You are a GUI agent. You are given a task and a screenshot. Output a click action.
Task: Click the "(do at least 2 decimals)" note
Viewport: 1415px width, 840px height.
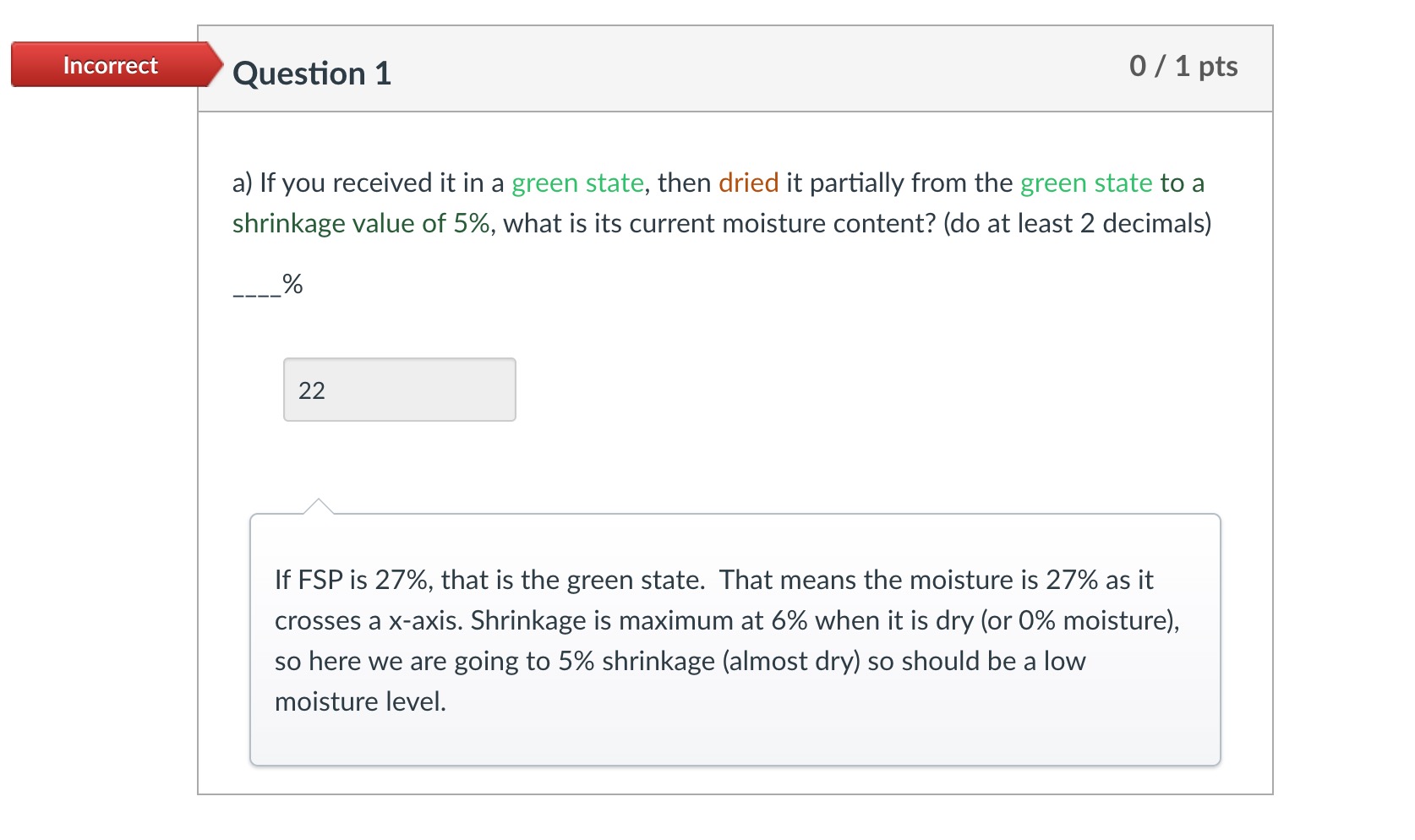(1077, 223)
